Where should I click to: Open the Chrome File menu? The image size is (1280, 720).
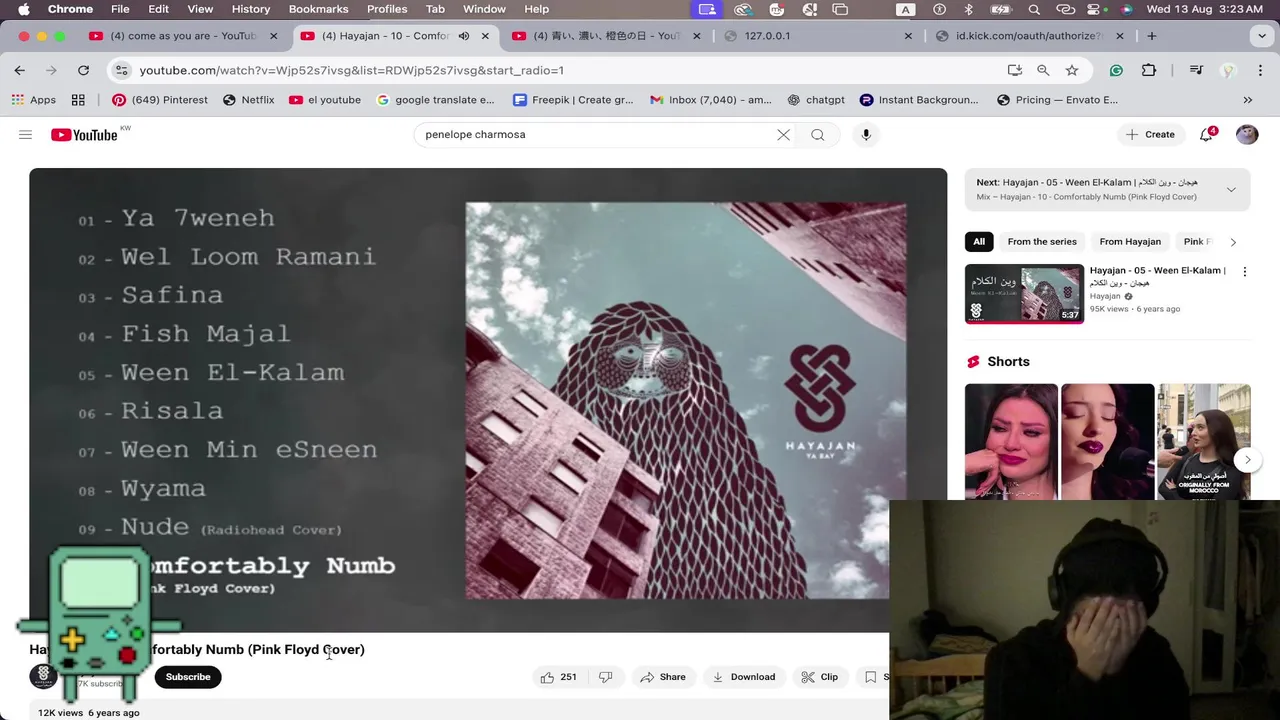[120, 10]
